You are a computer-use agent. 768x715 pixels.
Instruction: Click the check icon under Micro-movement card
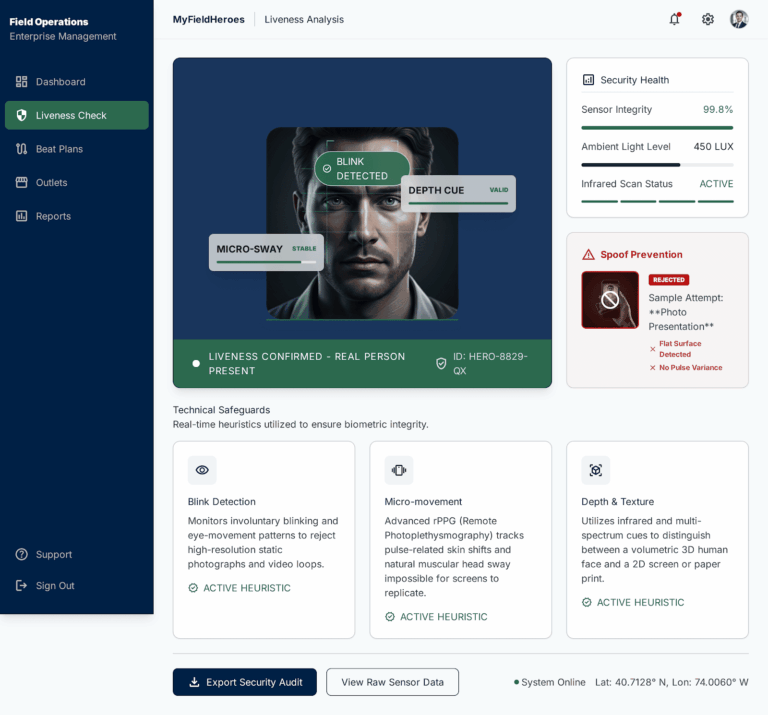390,617
